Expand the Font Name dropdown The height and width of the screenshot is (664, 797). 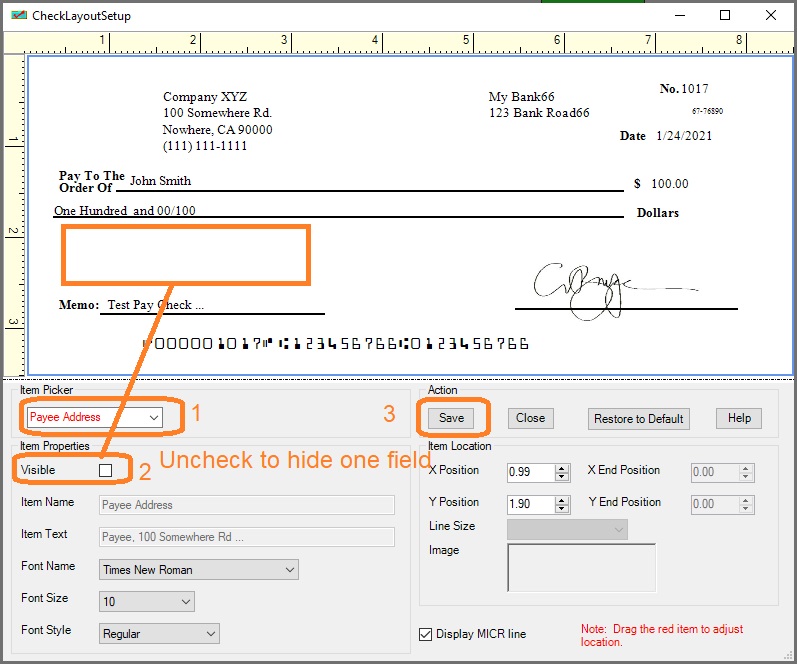point(290,570)
